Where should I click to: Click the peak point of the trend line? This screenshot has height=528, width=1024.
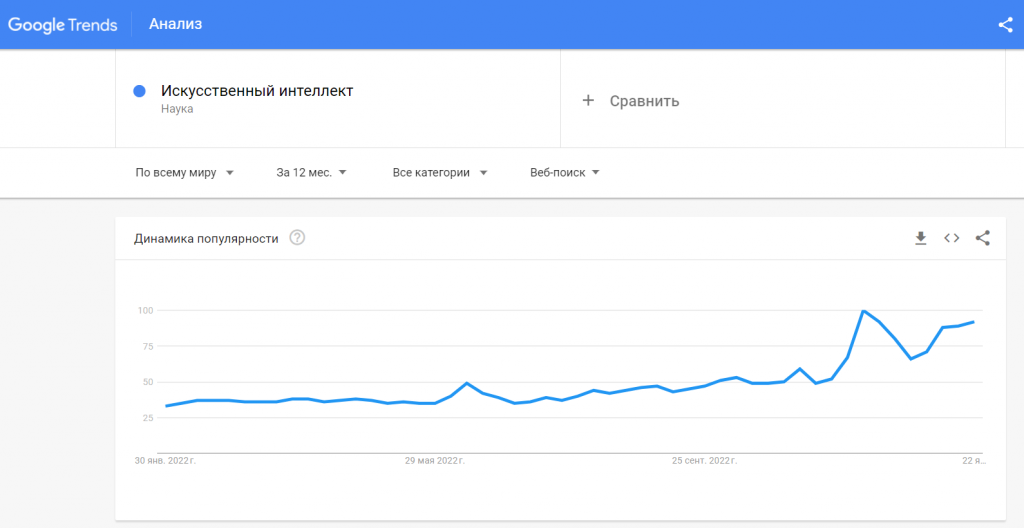coord(863,311)
